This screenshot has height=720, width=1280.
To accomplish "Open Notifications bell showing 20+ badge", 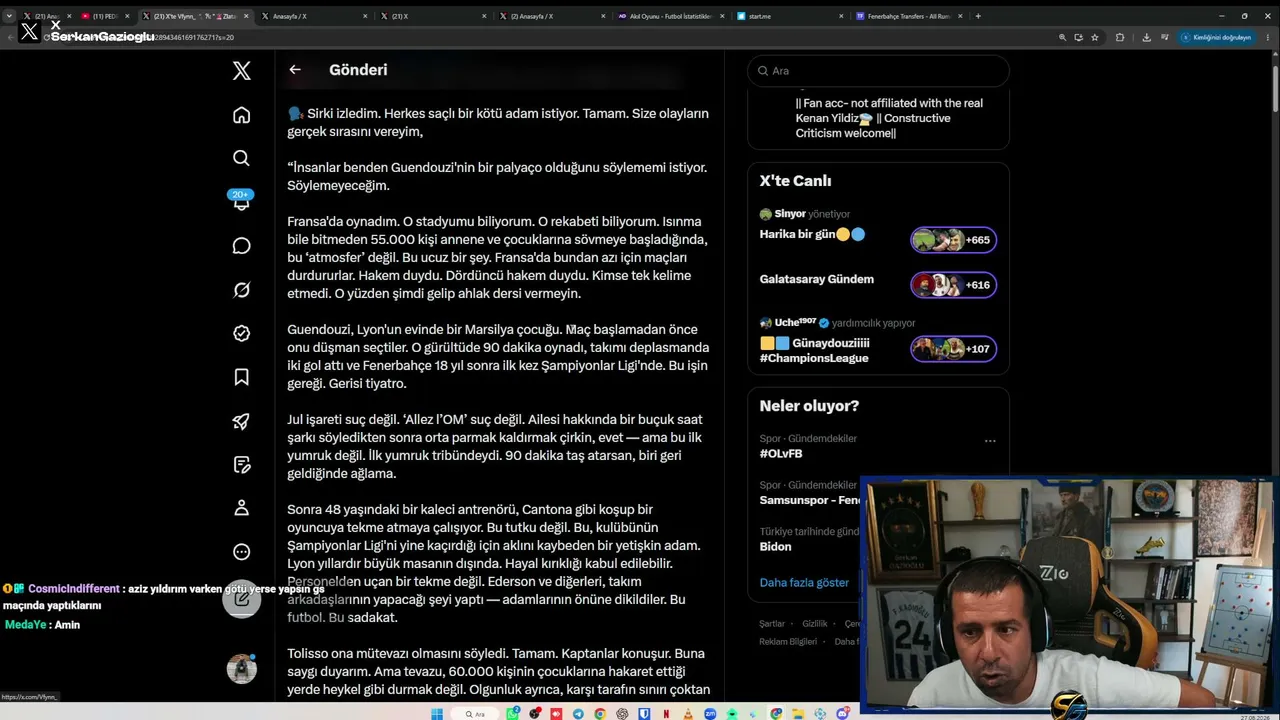I will coord(241,201).
